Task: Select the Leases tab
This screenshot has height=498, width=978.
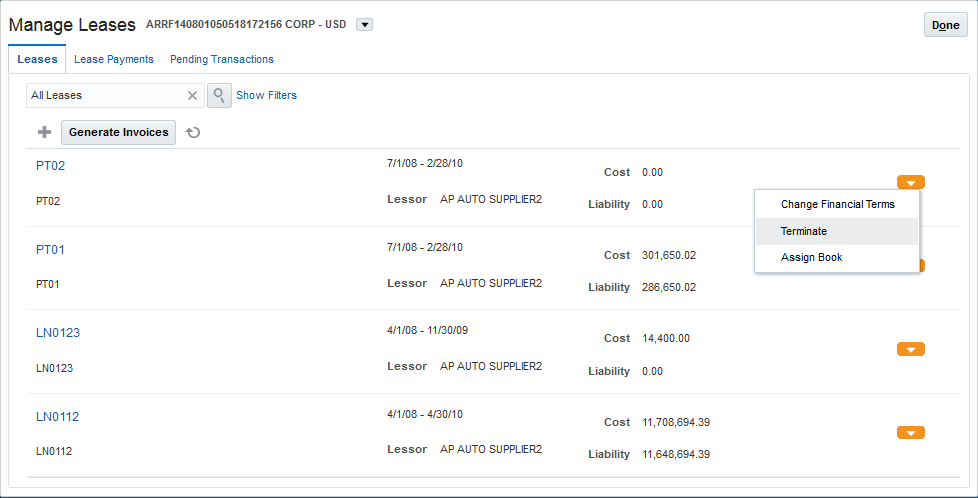Action: point(37,59)
